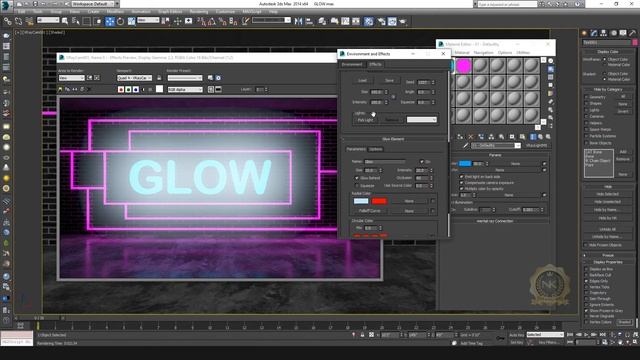This screenshot has height=360, width=640.
Task: Open Utilities menu in Material Editor
Action: (523, 53)
